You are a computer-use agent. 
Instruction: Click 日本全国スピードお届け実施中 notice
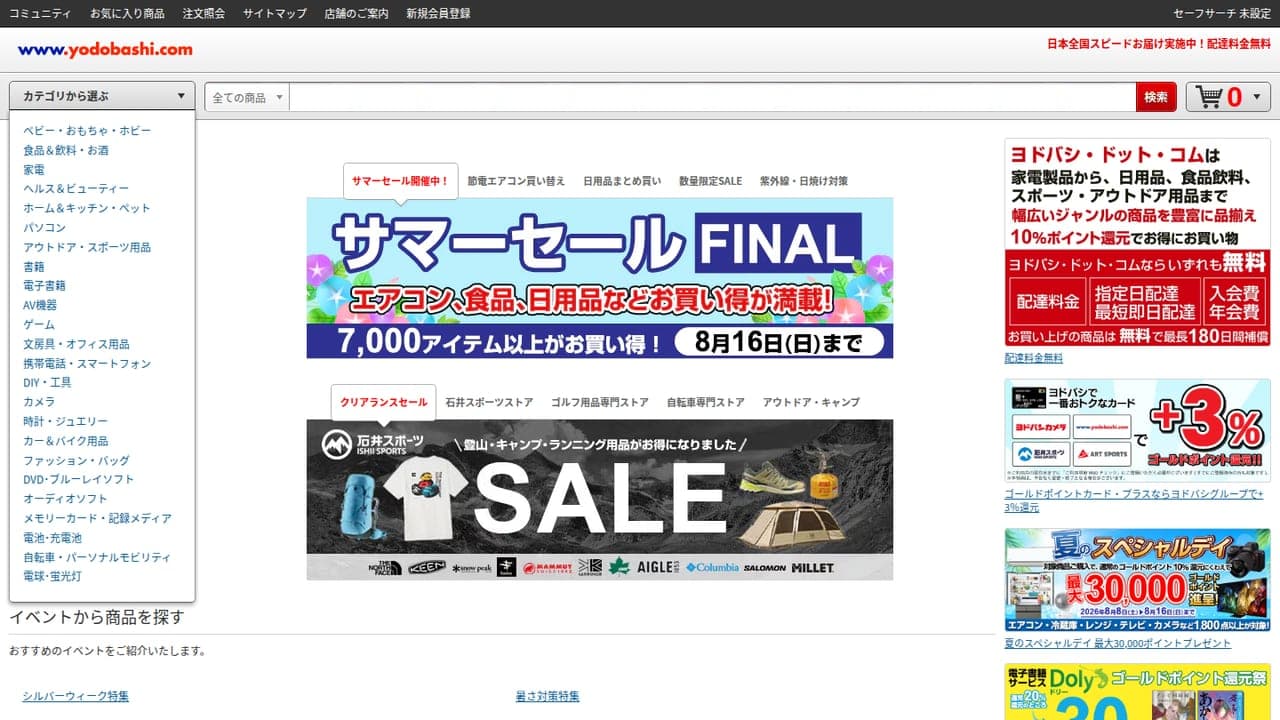(x=1159, y=44)
